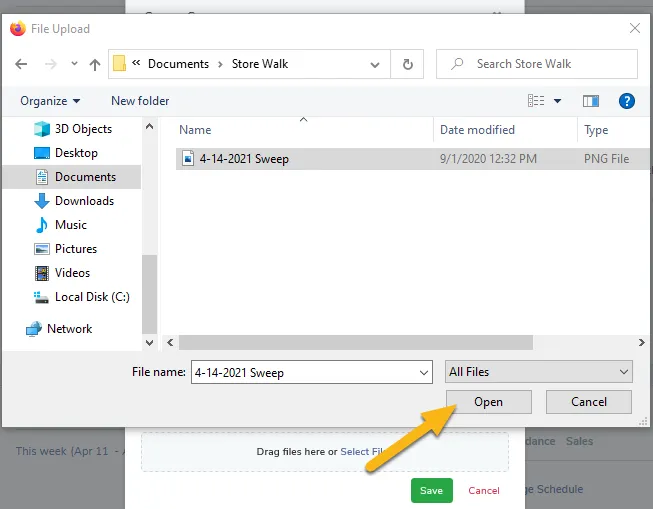
Task: Open more view options dropdown arrow
Action: pyautogui.click(x=557, y=101)
